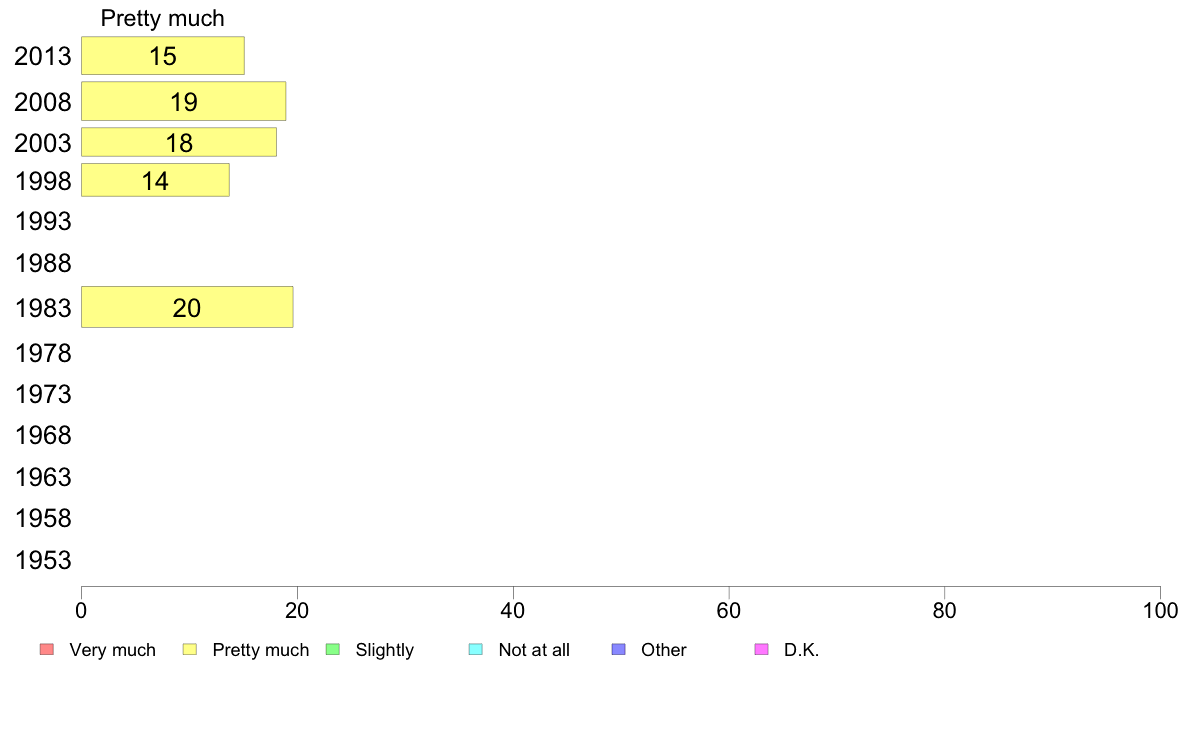Image resolution: width=1188 pixels, height=736 pixels.
Task: Click the 2003 bar with value 18
Action: tap(179, 142)
